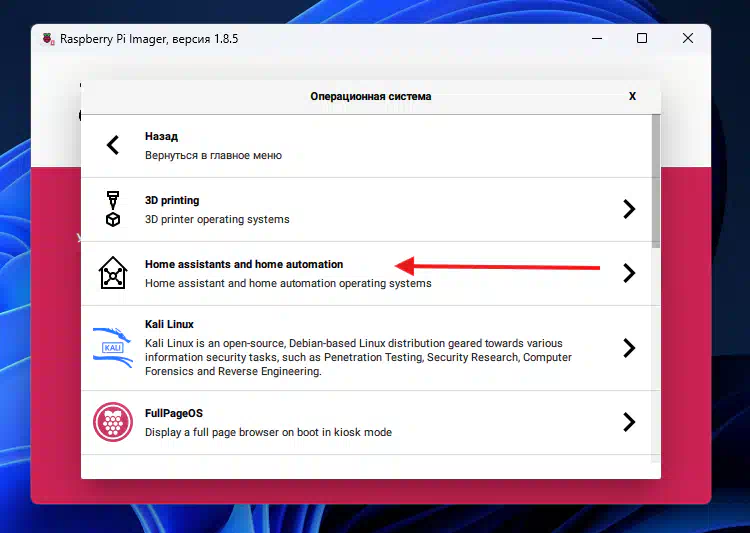
Task: Click the OS list vertical scrollbar thumb
Action: 656,181
